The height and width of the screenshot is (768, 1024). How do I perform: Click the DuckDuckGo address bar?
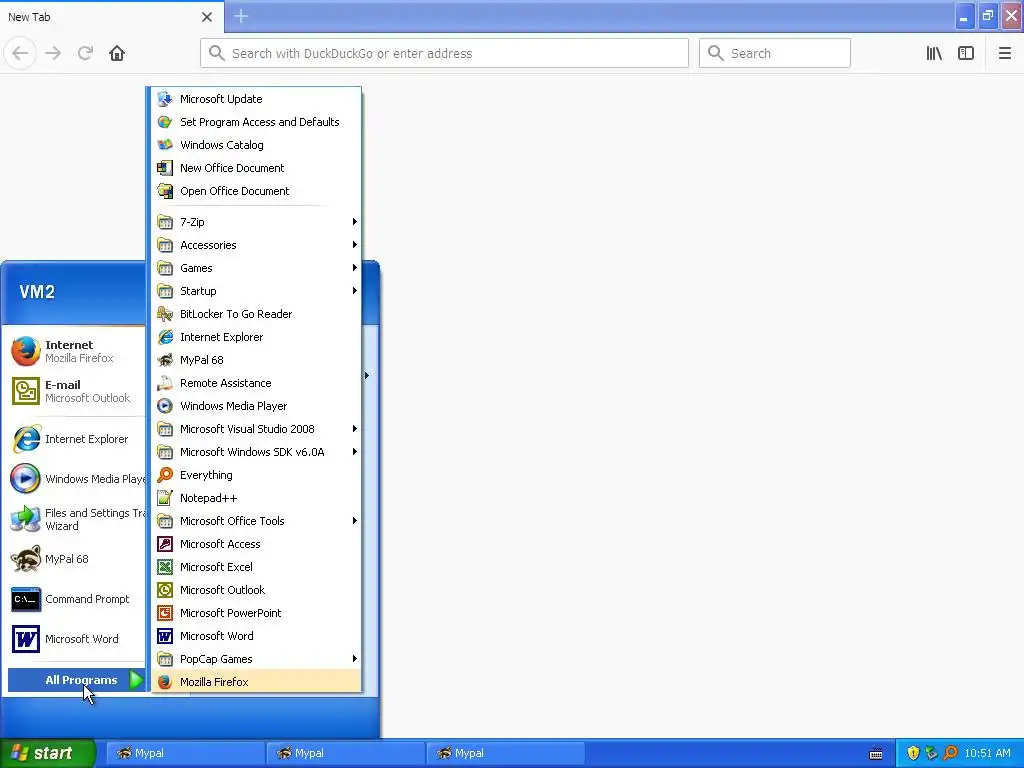point(444,53)
